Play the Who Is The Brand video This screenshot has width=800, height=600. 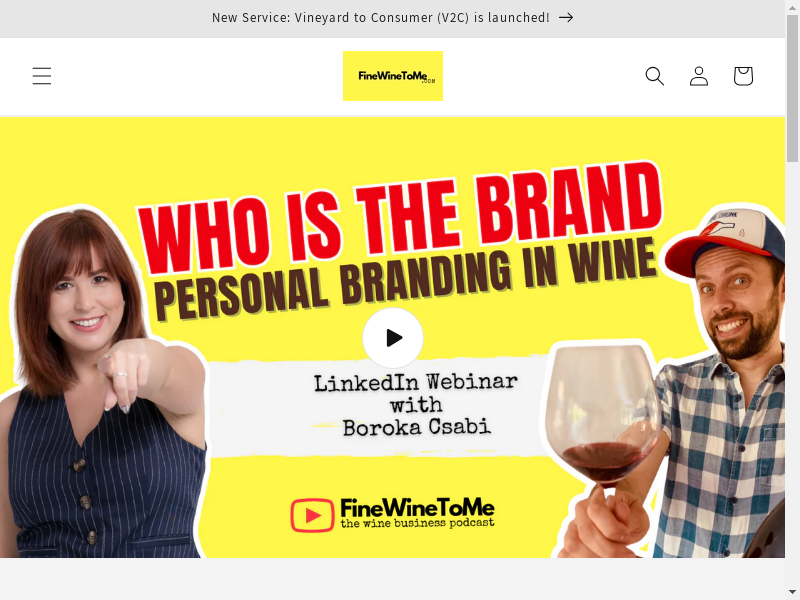click(393, 338)
